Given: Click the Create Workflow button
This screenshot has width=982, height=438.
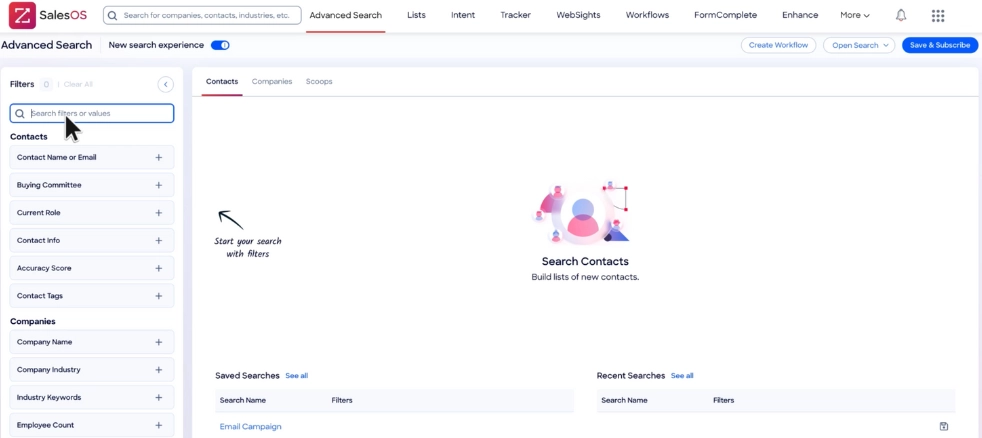Looking at the screenshot, I should coord(778,45).
